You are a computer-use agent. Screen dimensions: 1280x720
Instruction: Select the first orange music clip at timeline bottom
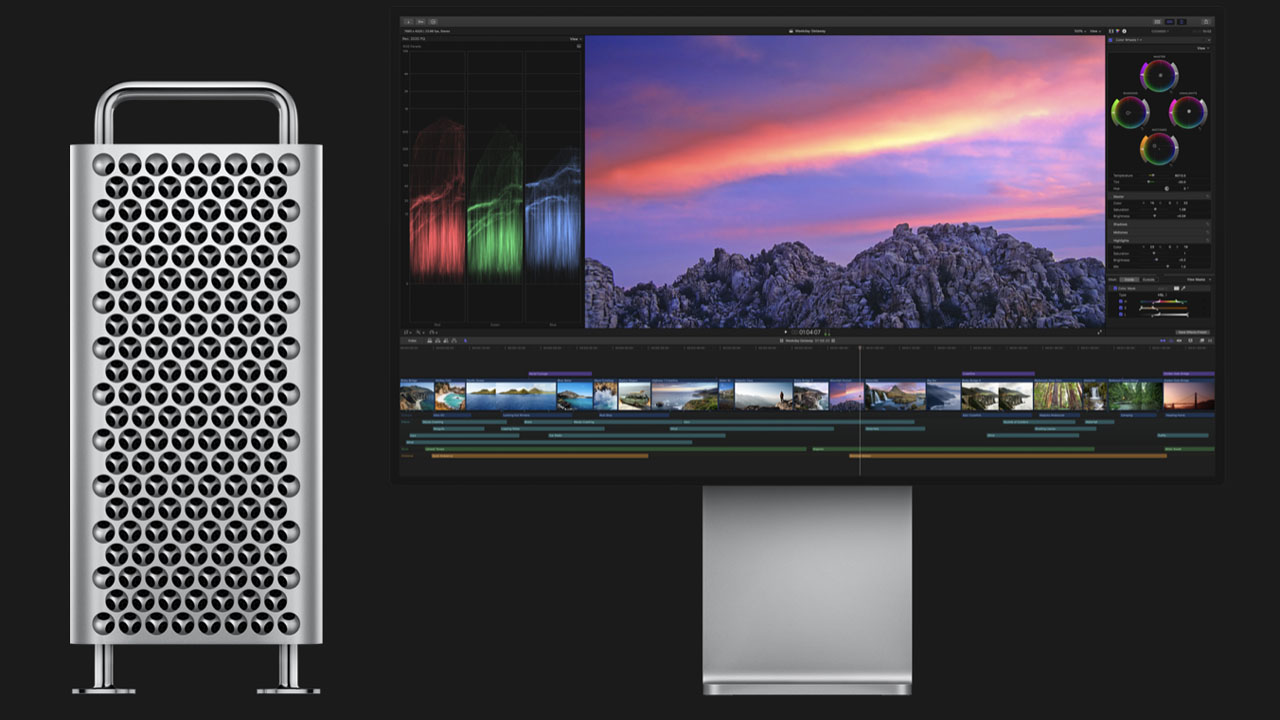pos(540,456)
